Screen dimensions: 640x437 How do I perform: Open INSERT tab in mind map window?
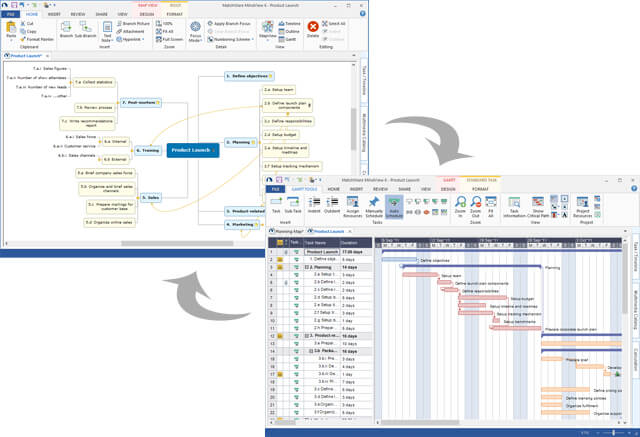coord(54,14)
